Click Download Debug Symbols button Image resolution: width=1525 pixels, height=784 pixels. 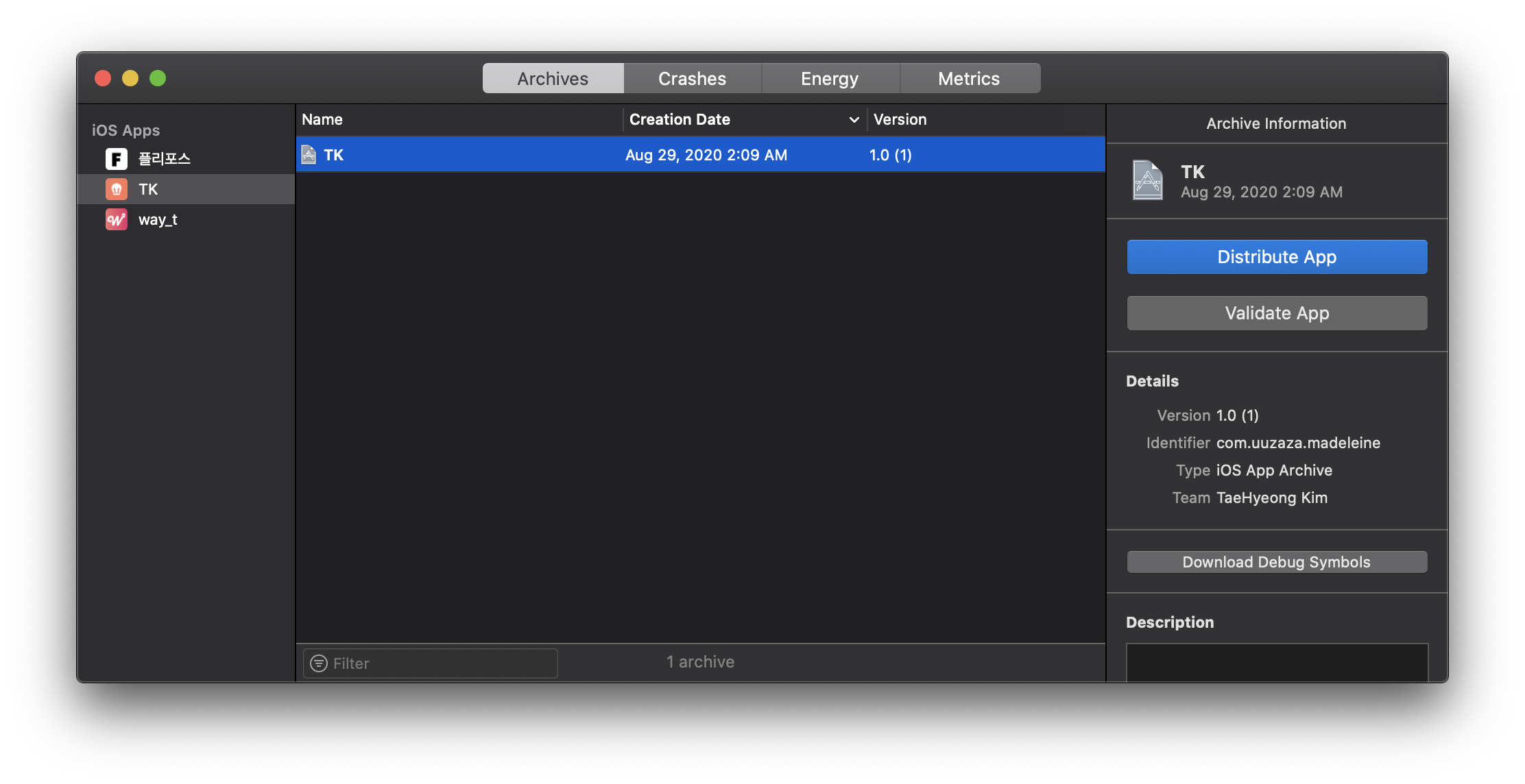pyautogui.click(x=1277, y=562)
